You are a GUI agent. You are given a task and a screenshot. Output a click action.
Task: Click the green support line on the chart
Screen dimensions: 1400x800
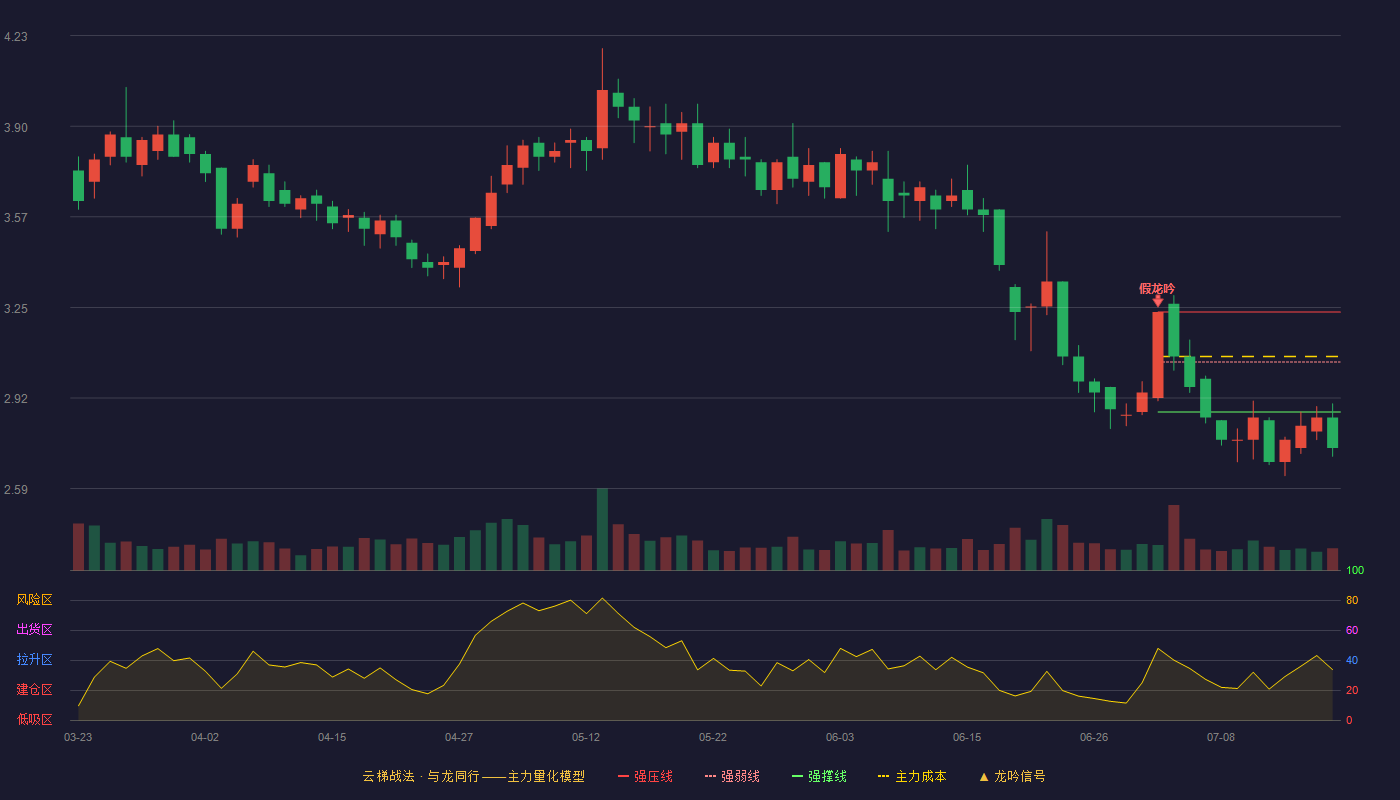pos(1249,412)
